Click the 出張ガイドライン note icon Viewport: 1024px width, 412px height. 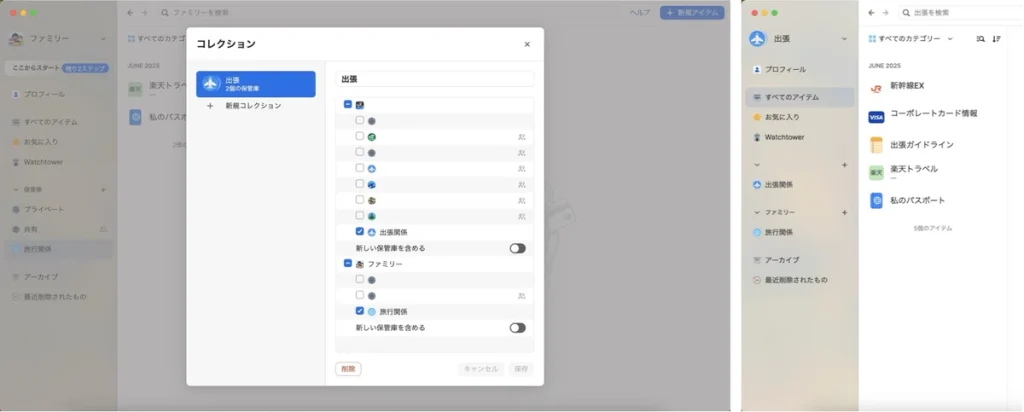876,145
